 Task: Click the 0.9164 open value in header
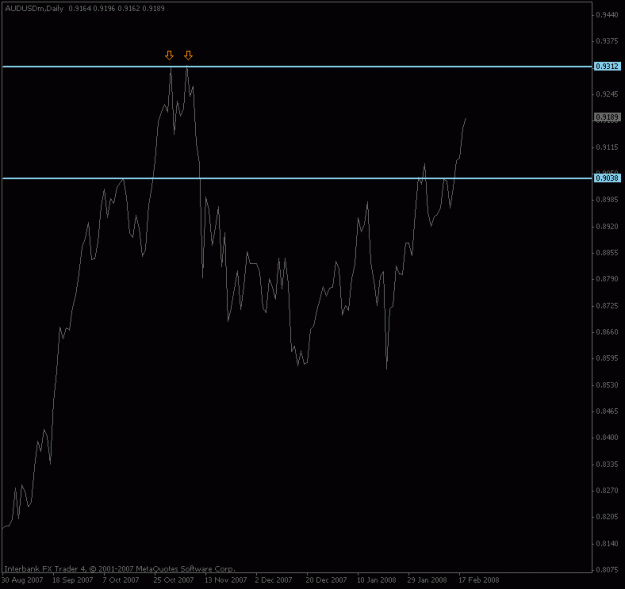coord(80,8)
